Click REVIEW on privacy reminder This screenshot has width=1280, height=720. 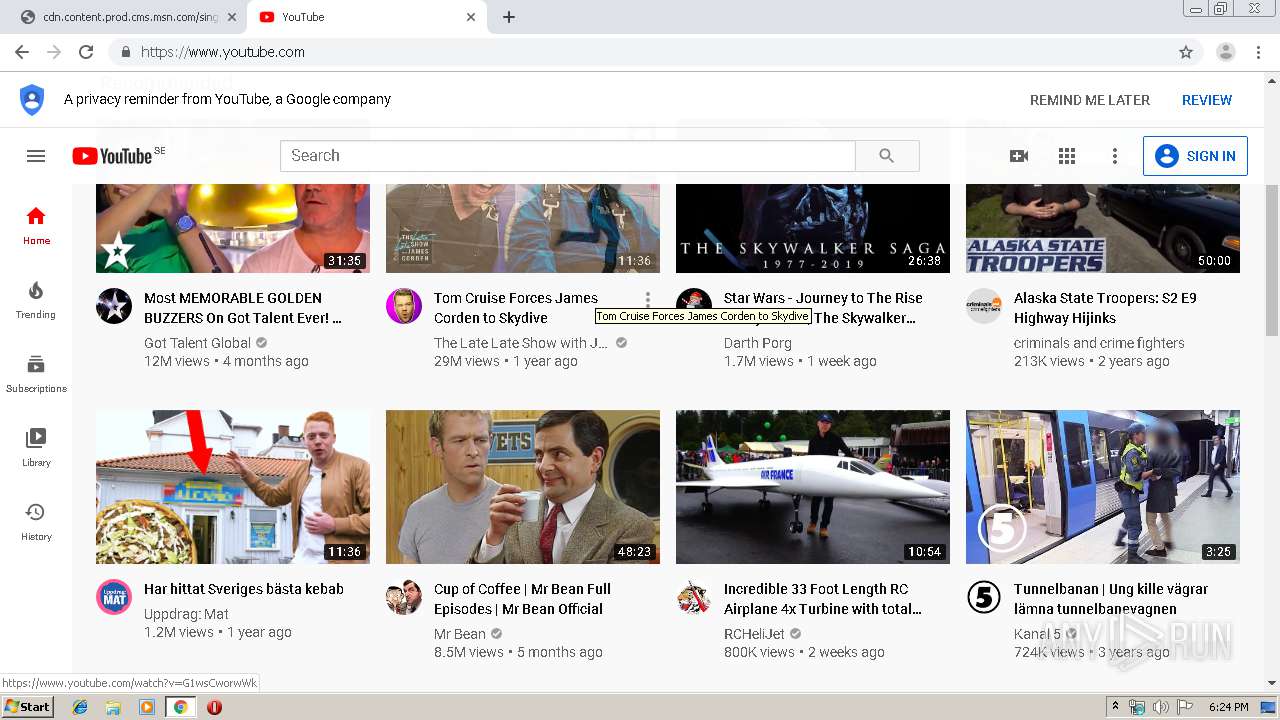[x=1207, y=100]
